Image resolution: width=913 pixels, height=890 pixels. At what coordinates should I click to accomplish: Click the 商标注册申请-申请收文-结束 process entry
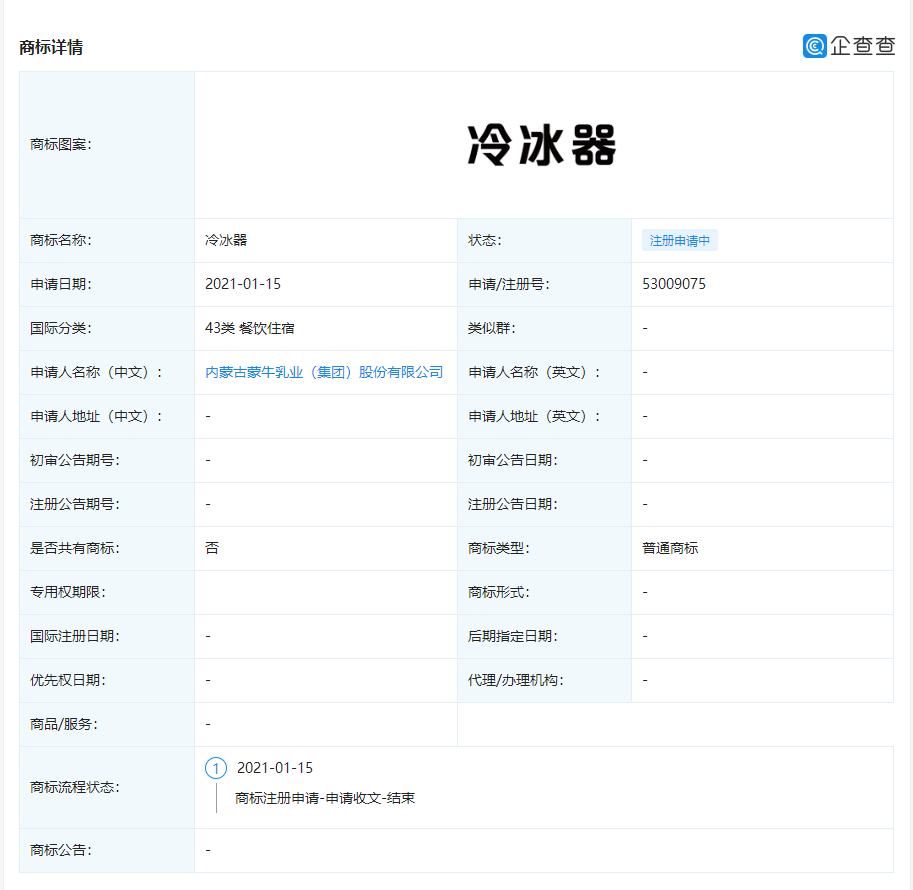(325, 799)
